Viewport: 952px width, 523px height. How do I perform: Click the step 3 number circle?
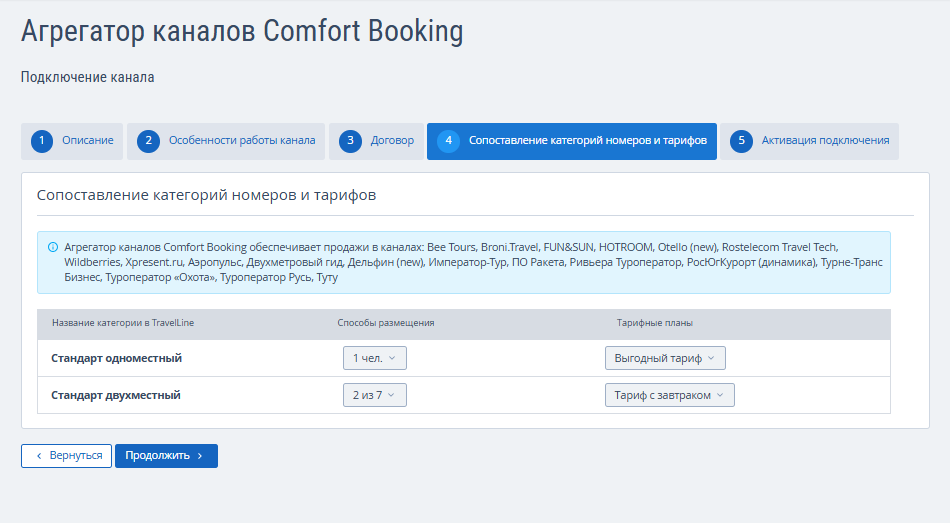[350, 141]
